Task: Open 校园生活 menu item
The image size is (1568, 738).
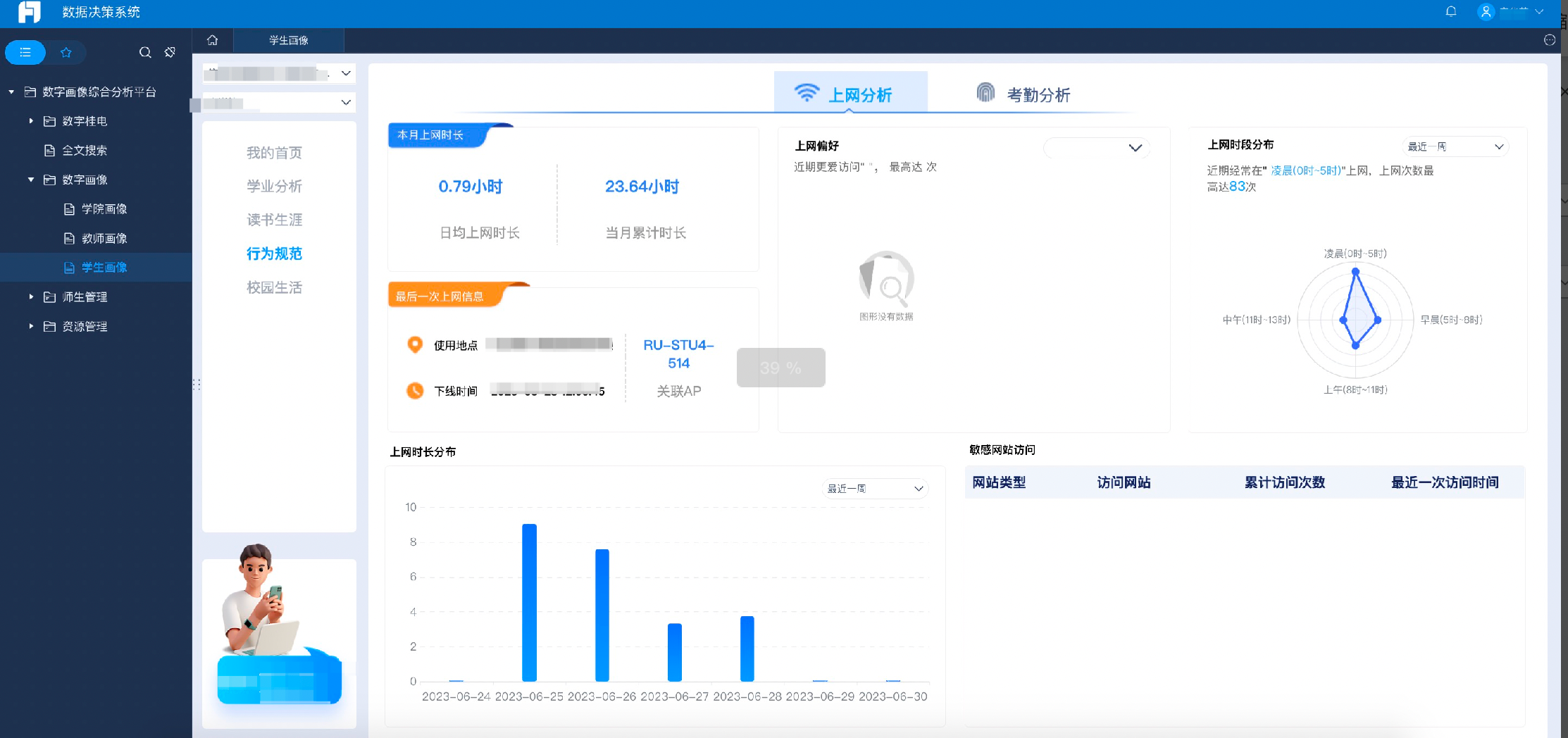Action: (x=274, y=287)
